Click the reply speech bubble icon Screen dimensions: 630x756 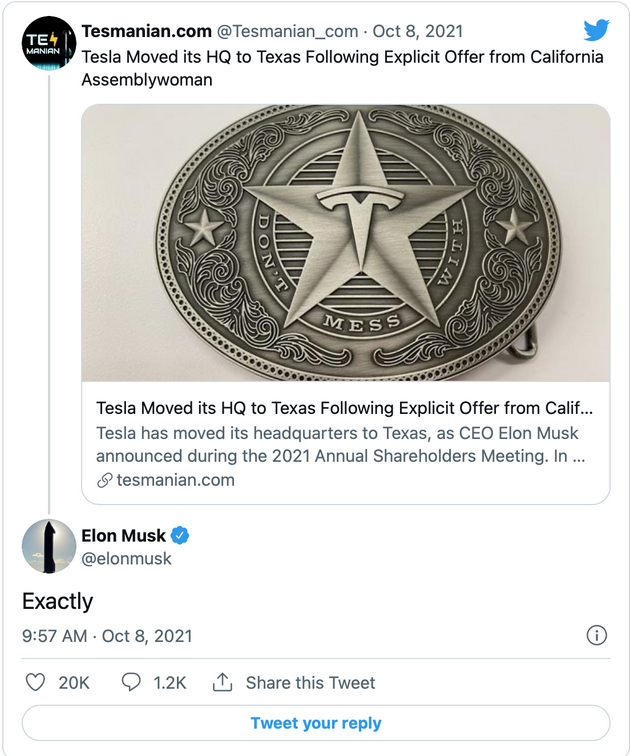pos(131,683)
